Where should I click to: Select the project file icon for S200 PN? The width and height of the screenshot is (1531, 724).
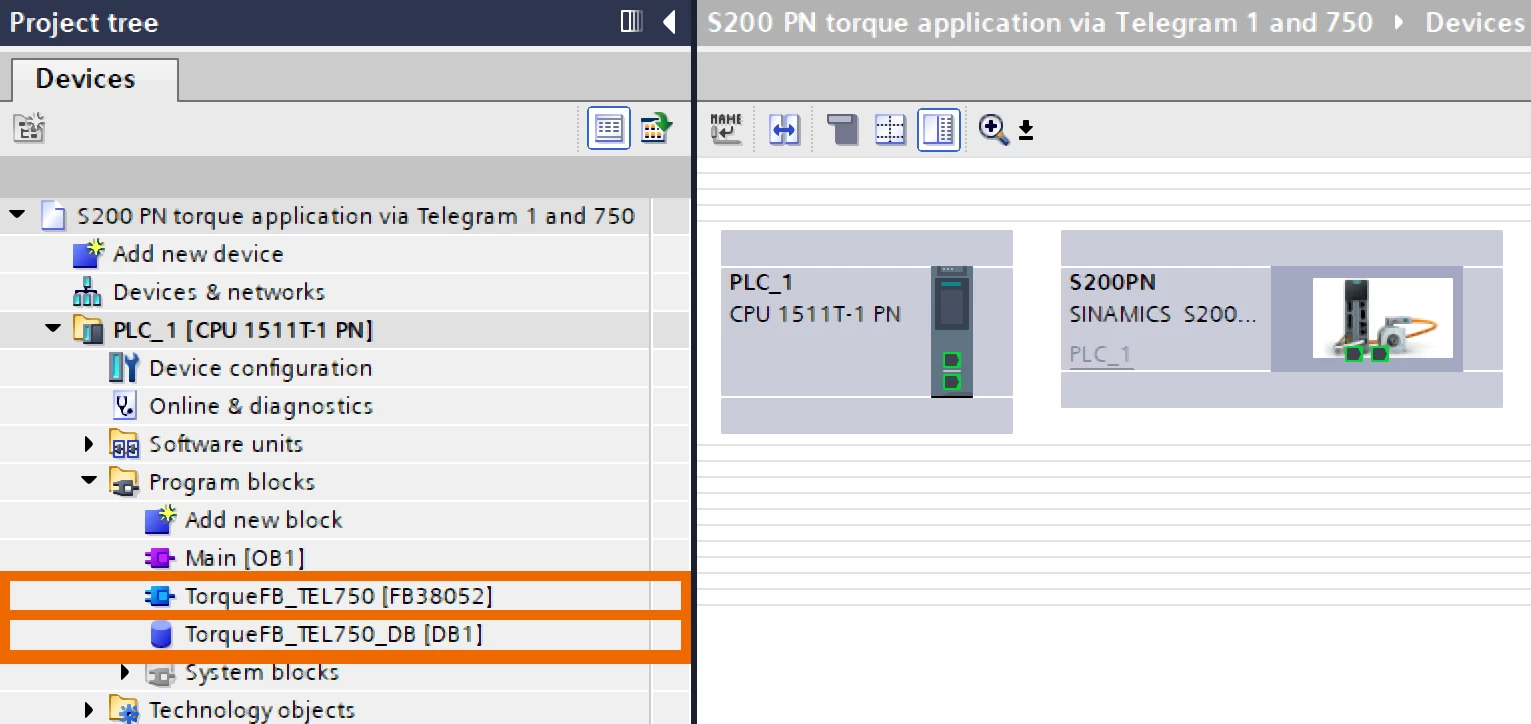[52, 216]
